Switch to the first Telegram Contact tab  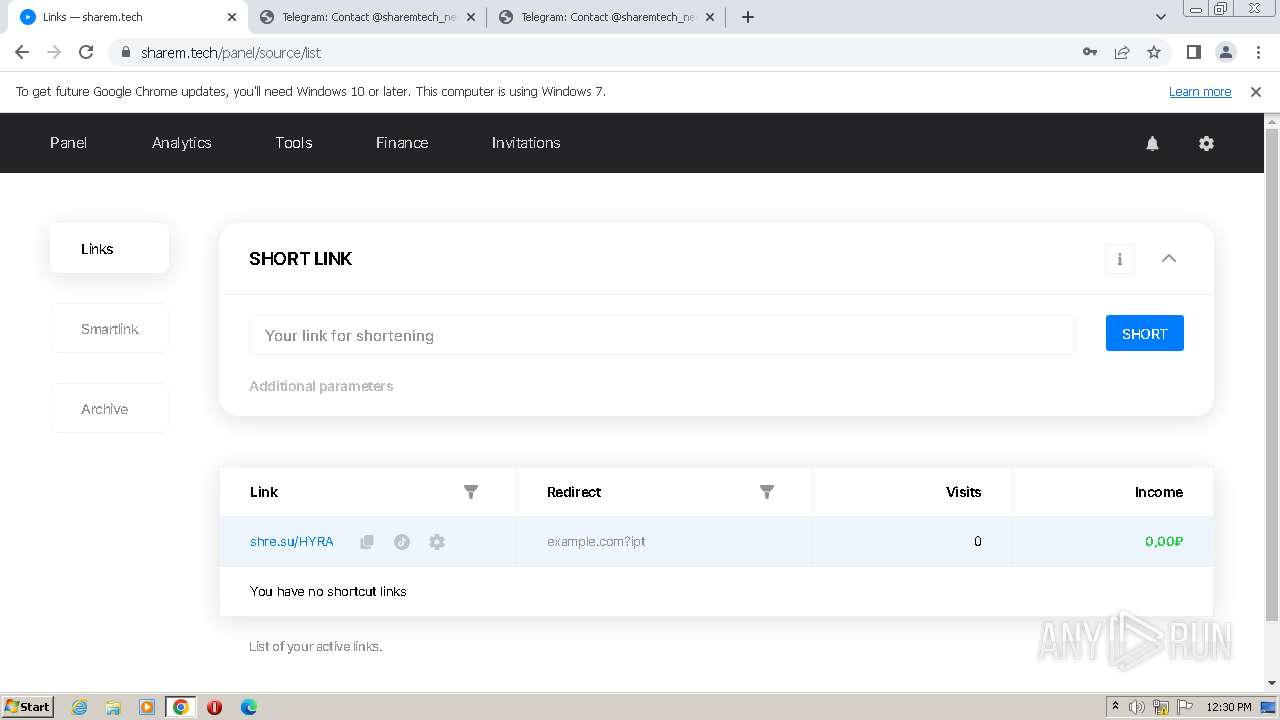point(367,17)
